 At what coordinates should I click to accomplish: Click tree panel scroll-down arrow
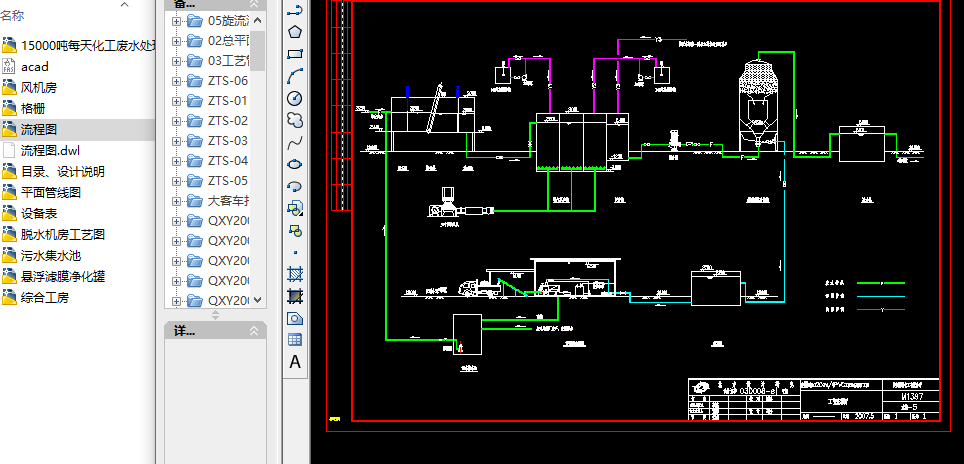click(258, 300)
